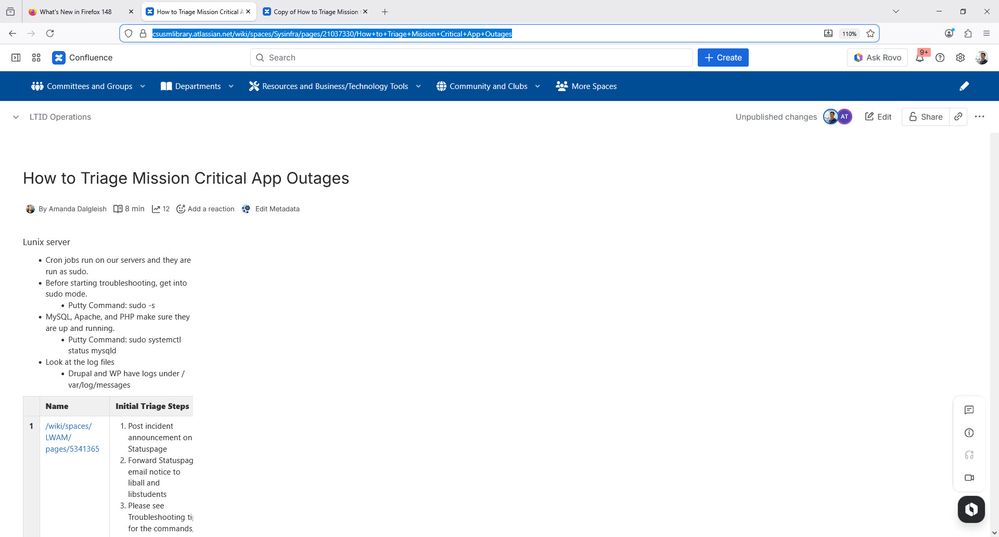Image resolution: width=999 pixels, height=537 pixels.
Task: Click the site padlock icon in the address bar
Action: [143, 33]
